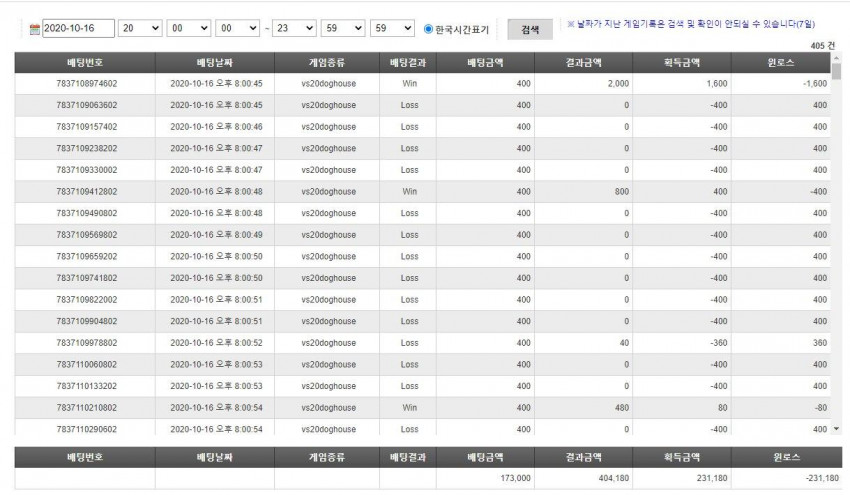The height and width of the screenshot is (495, 850).
Task: Select bet number 7837109157402
Action: point(87,127)
